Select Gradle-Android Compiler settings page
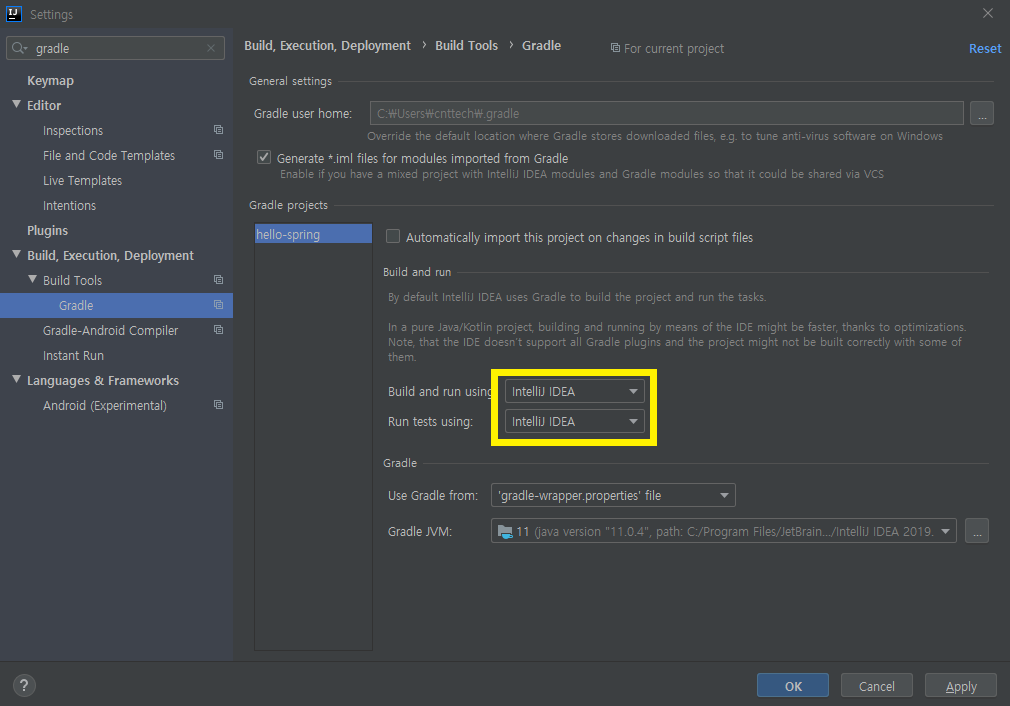1010x706 pixels. click(x=110, y=330)
